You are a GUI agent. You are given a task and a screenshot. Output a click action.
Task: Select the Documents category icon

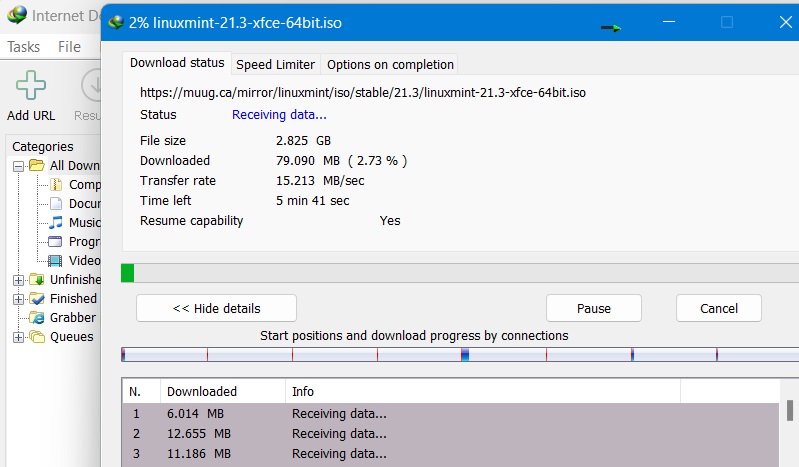(x=56, y=203)
